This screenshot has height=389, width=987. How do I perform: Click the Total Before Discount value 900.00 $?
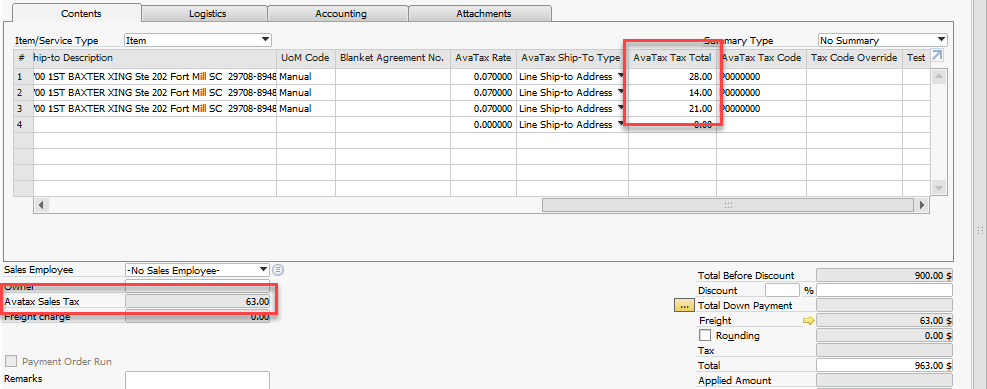coord(884,275)
